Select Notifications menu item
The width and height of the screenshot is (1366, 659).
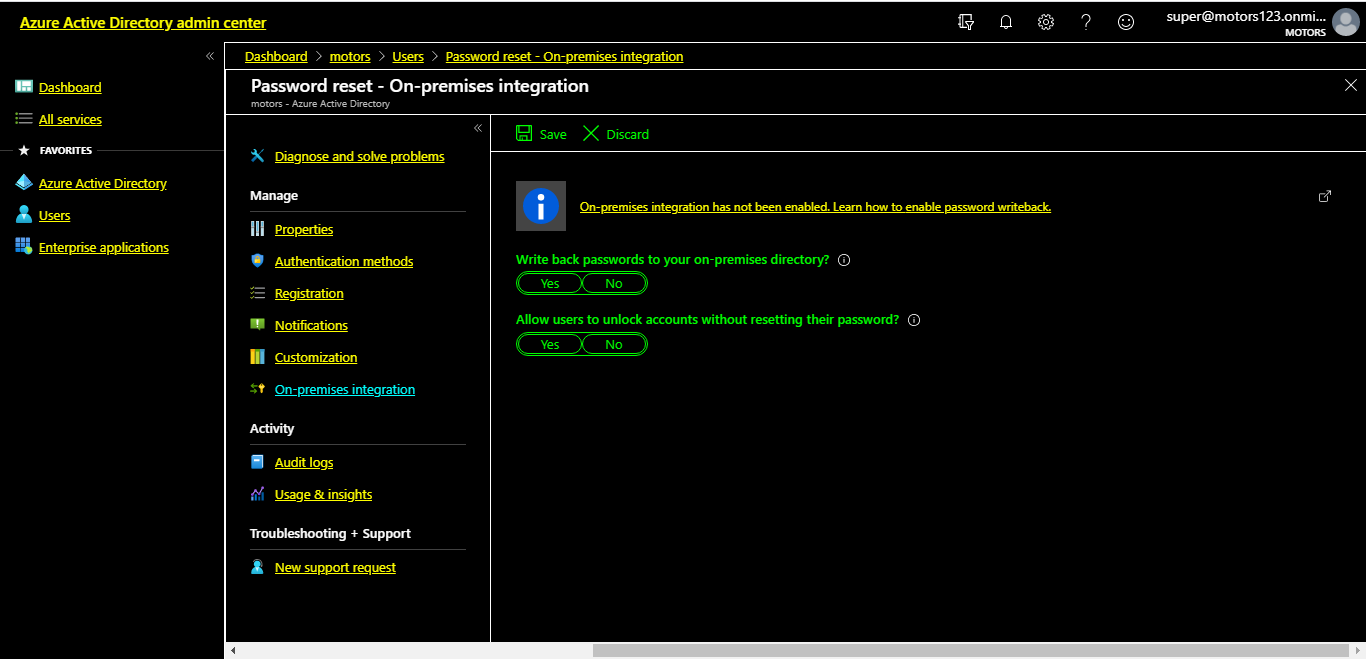[311, 325]
